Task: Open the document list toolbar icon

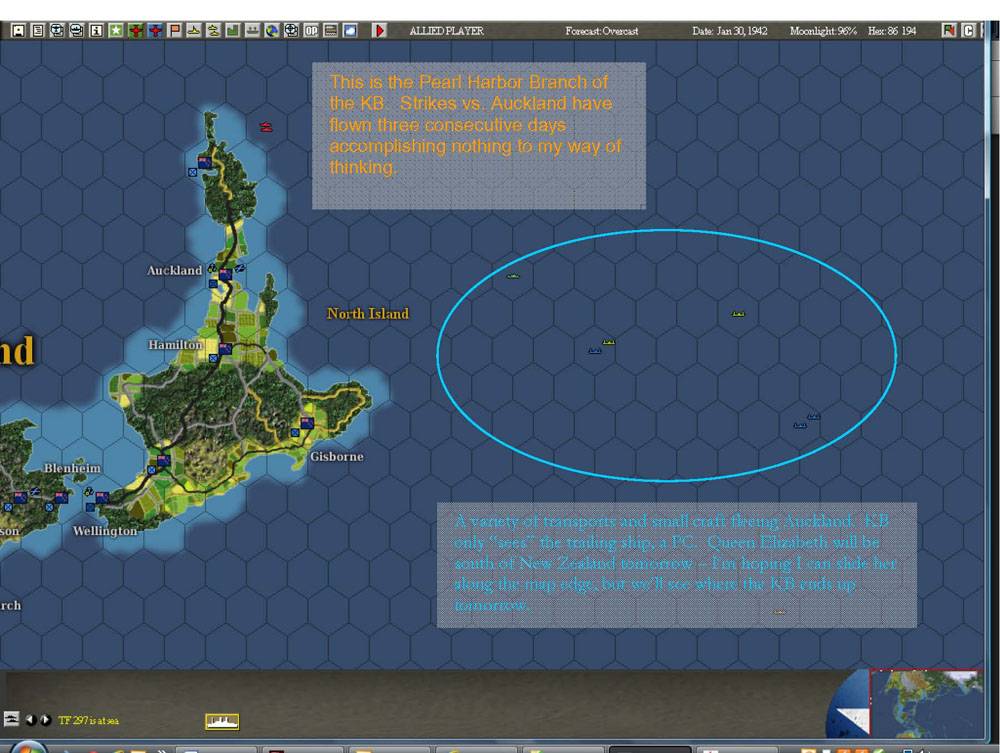Action: point(38,31)
